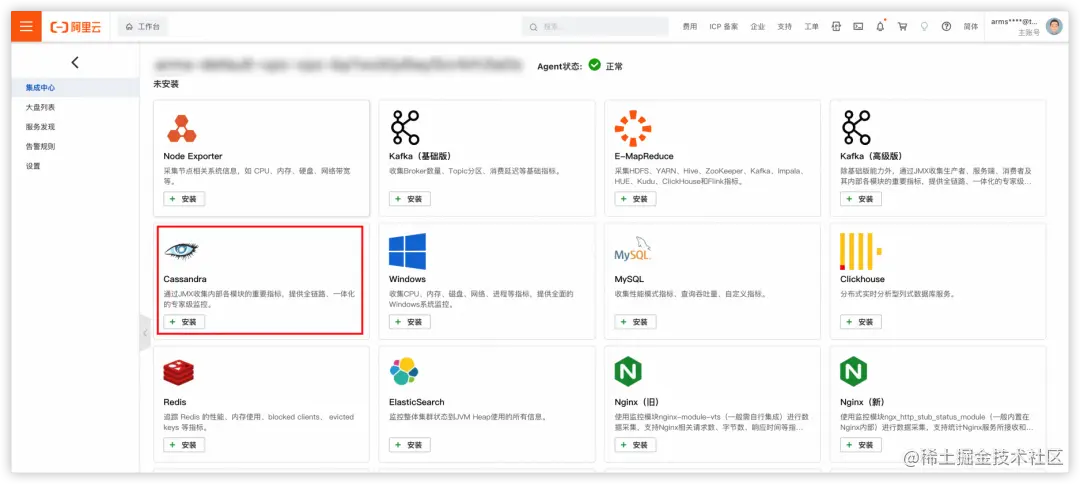
Task: Install Redis
Action: point(184,445)
